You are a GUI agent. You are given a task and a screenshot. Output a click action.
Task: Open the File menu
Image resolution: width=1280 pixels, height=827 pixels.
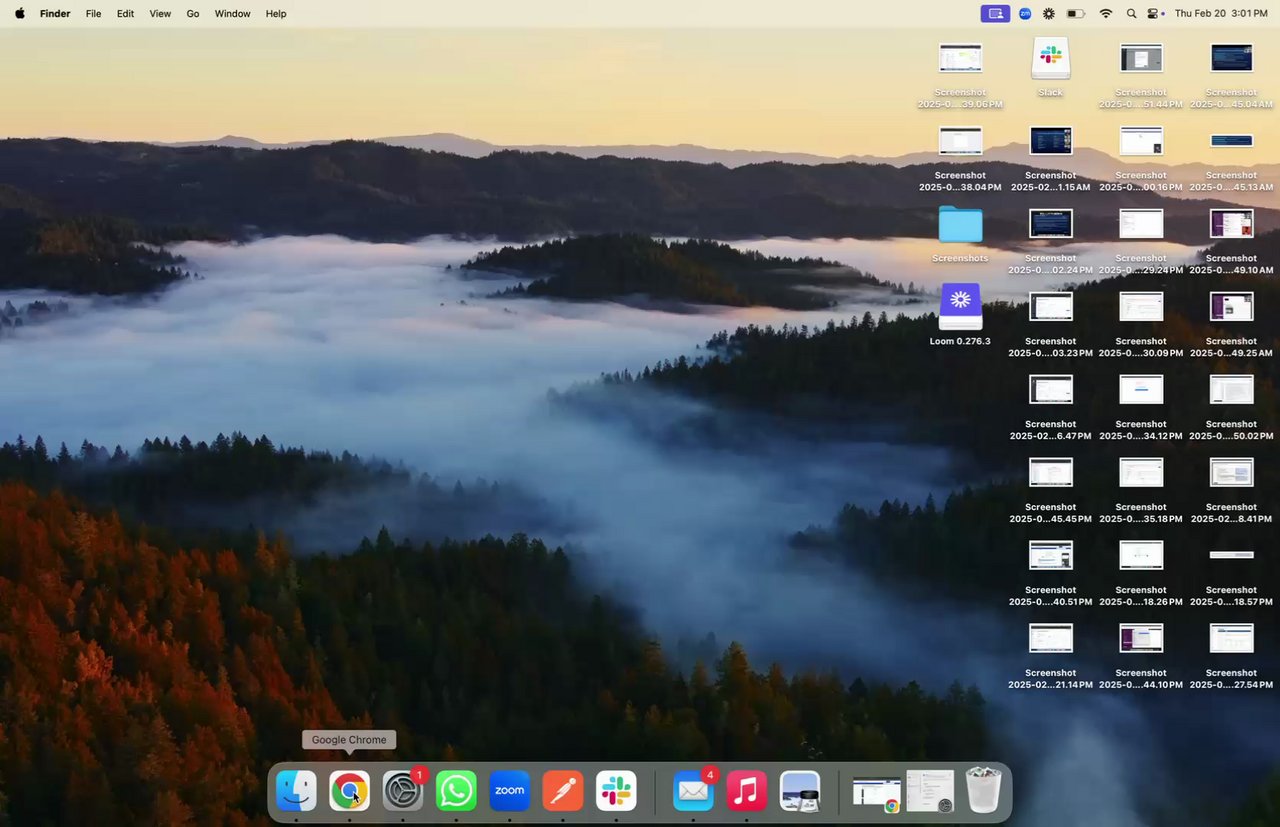(x=93, y=13)
